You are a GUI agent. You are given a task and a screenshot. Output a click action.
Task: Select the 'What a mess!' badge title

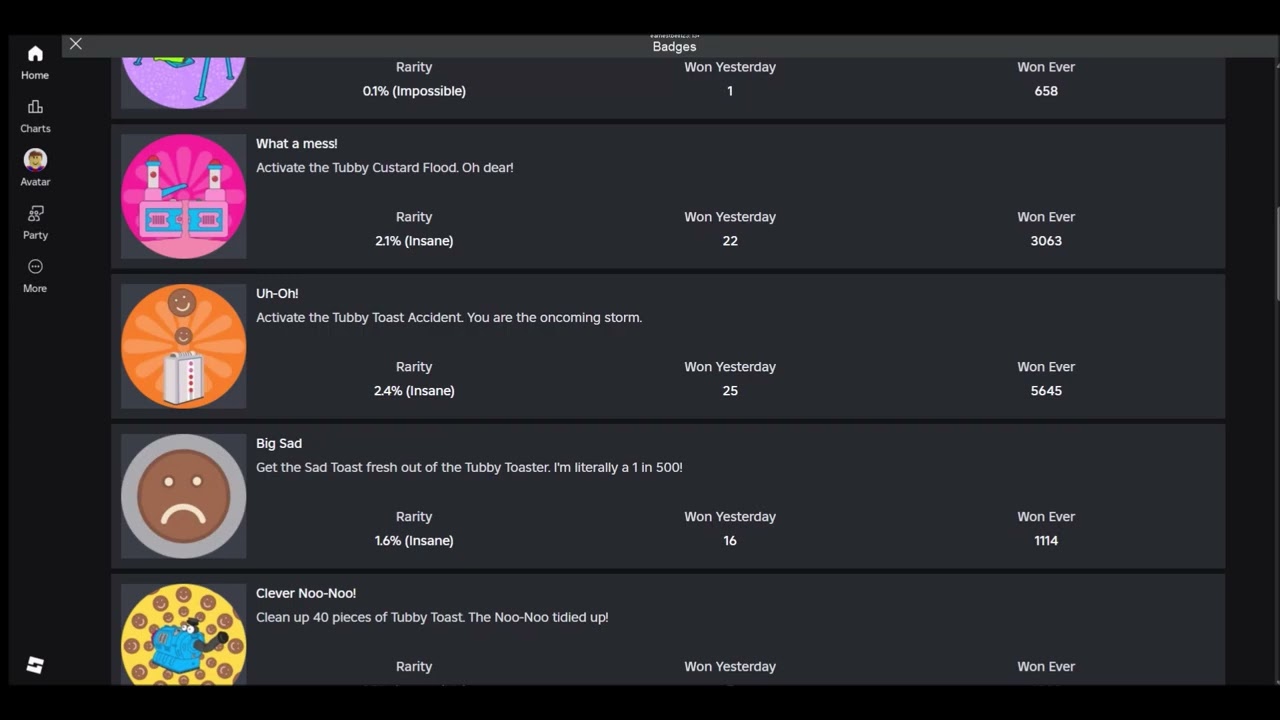point(297,144)
